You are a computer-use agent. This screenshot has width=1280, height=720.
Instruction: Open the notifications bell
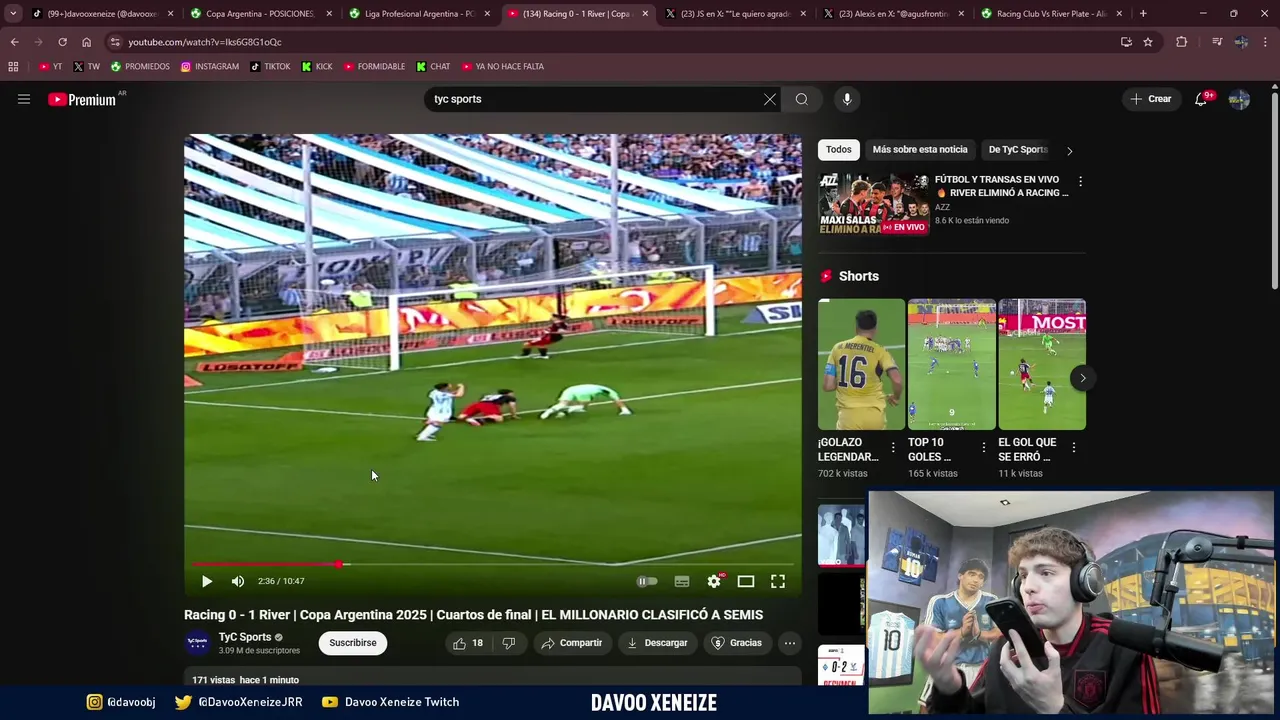[1201, 99]
